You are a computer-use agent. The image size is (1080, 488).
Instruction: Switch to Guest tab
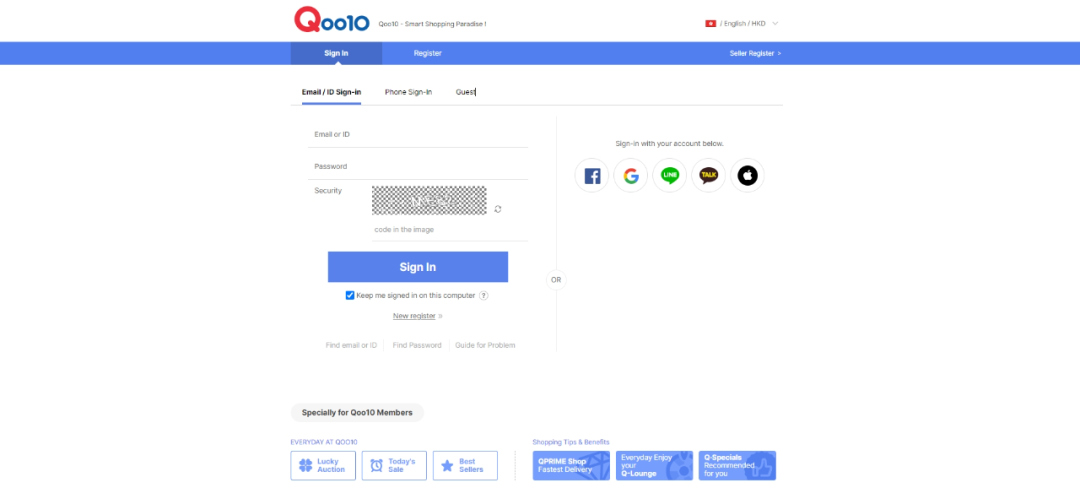coord(466,92)
